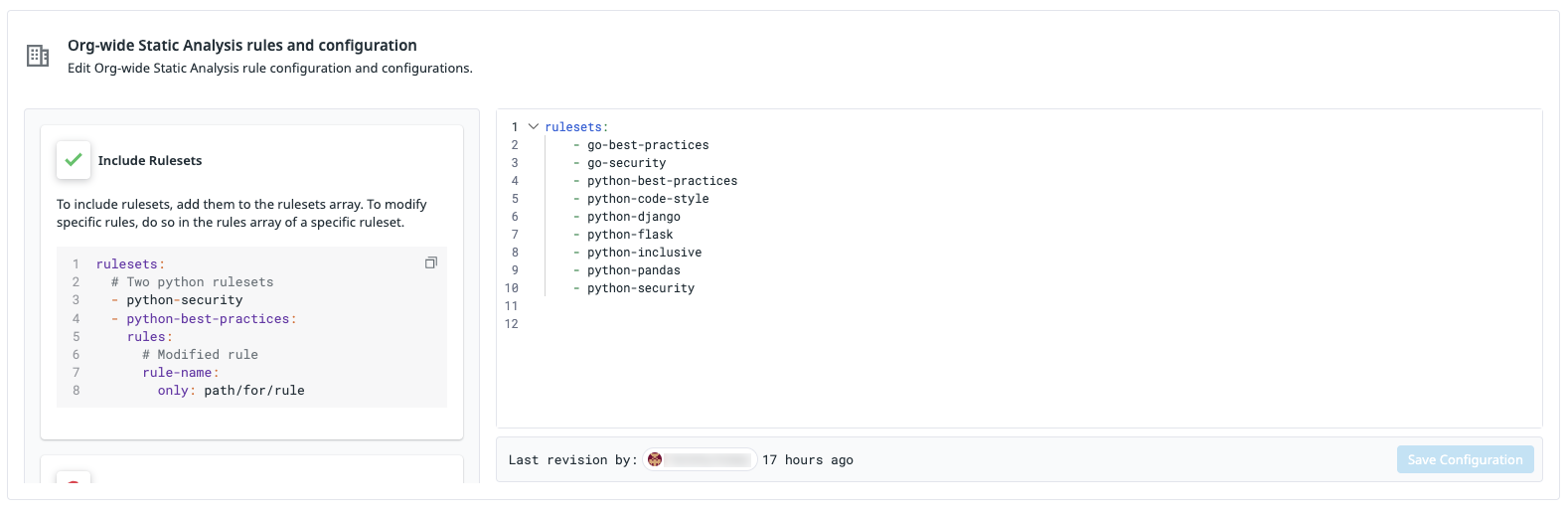Click the red icon on next card
Screen dimensions: 1568x514
coord(74,478)
